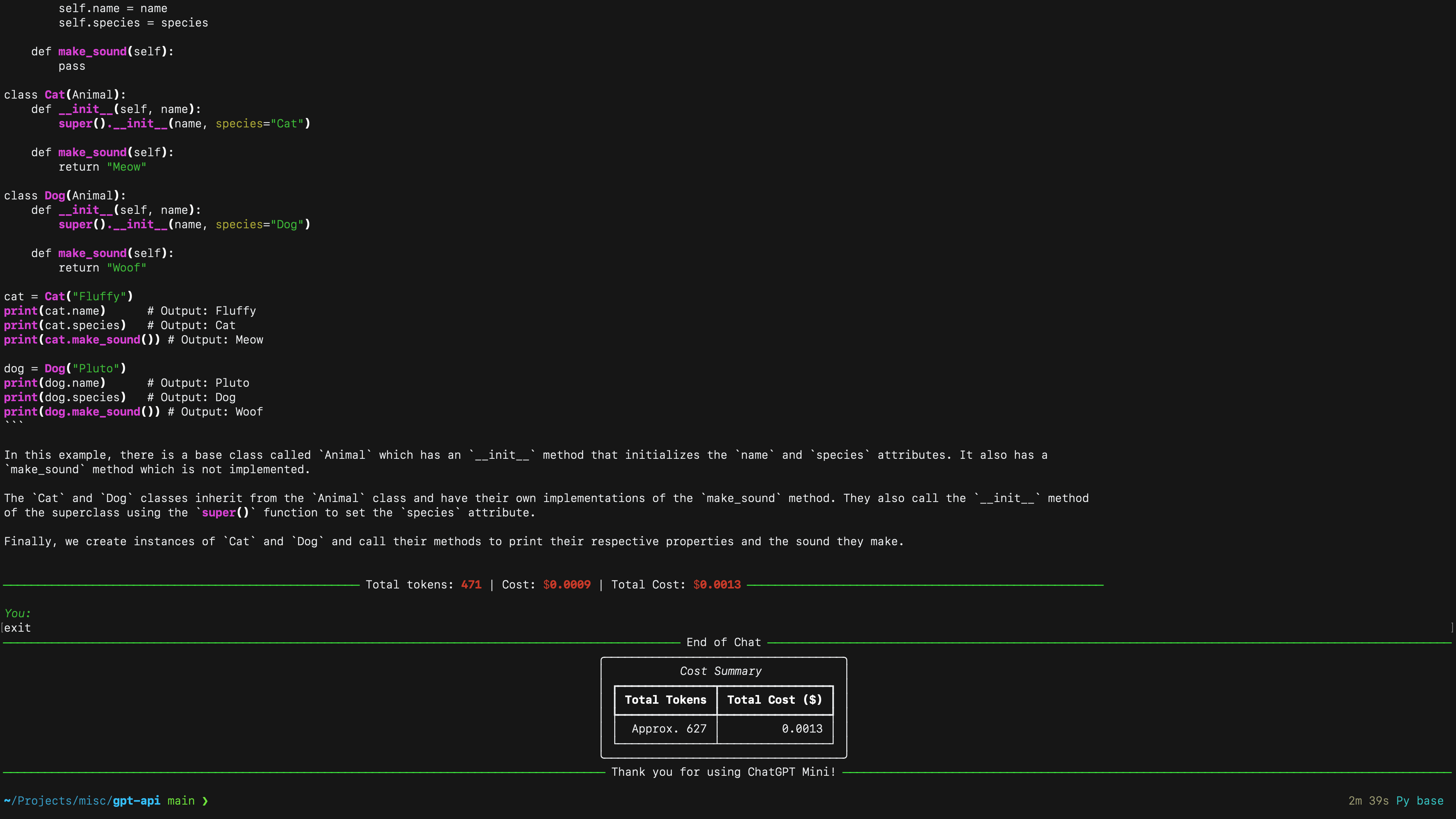Click 'cat = Cat("Fluffy")' line
Viewport: 1456px width, 819px height.
68,297
